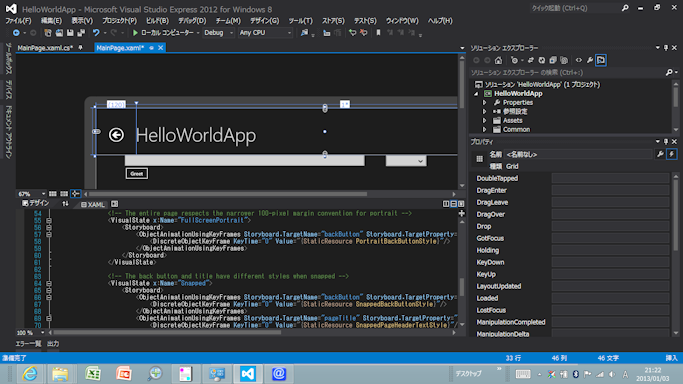
Task: Open Properties wrench icon in Solution Explorer toolbar
Action: (590, 60)
